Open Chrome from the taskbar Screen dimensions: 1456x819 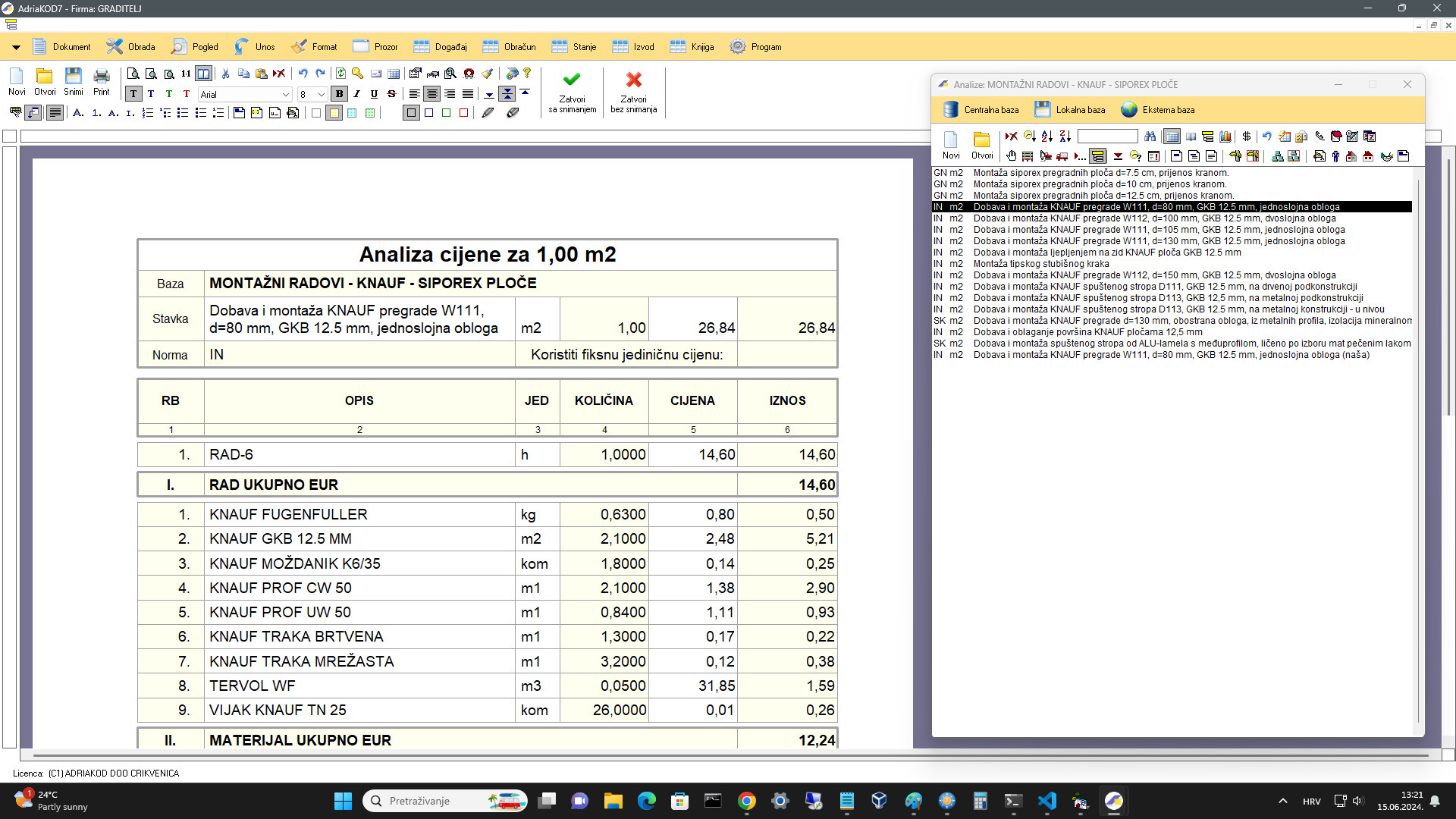(x=747, y=801)
